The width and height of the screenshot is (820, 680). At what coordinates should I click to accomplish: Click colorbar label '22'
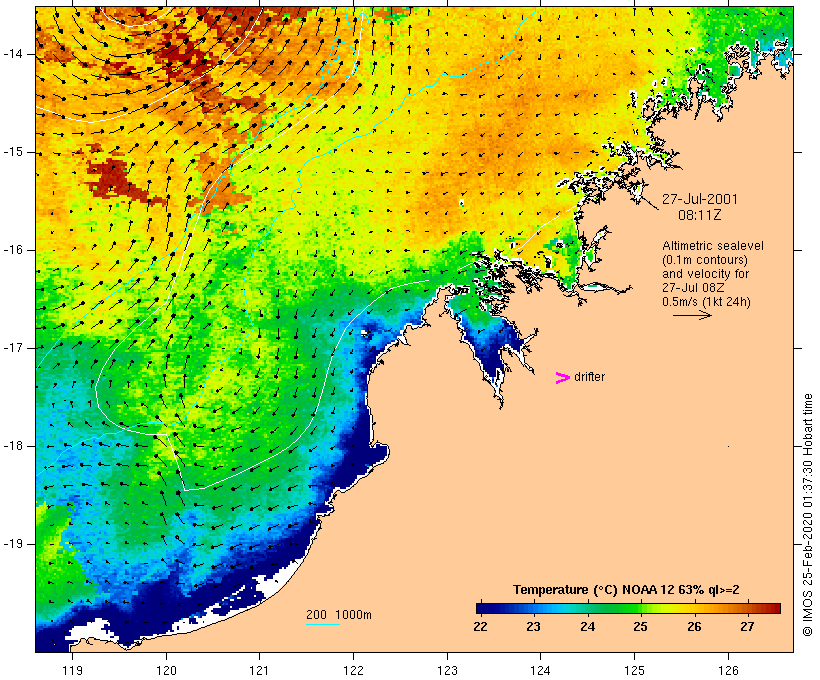[x=480, y=627]
